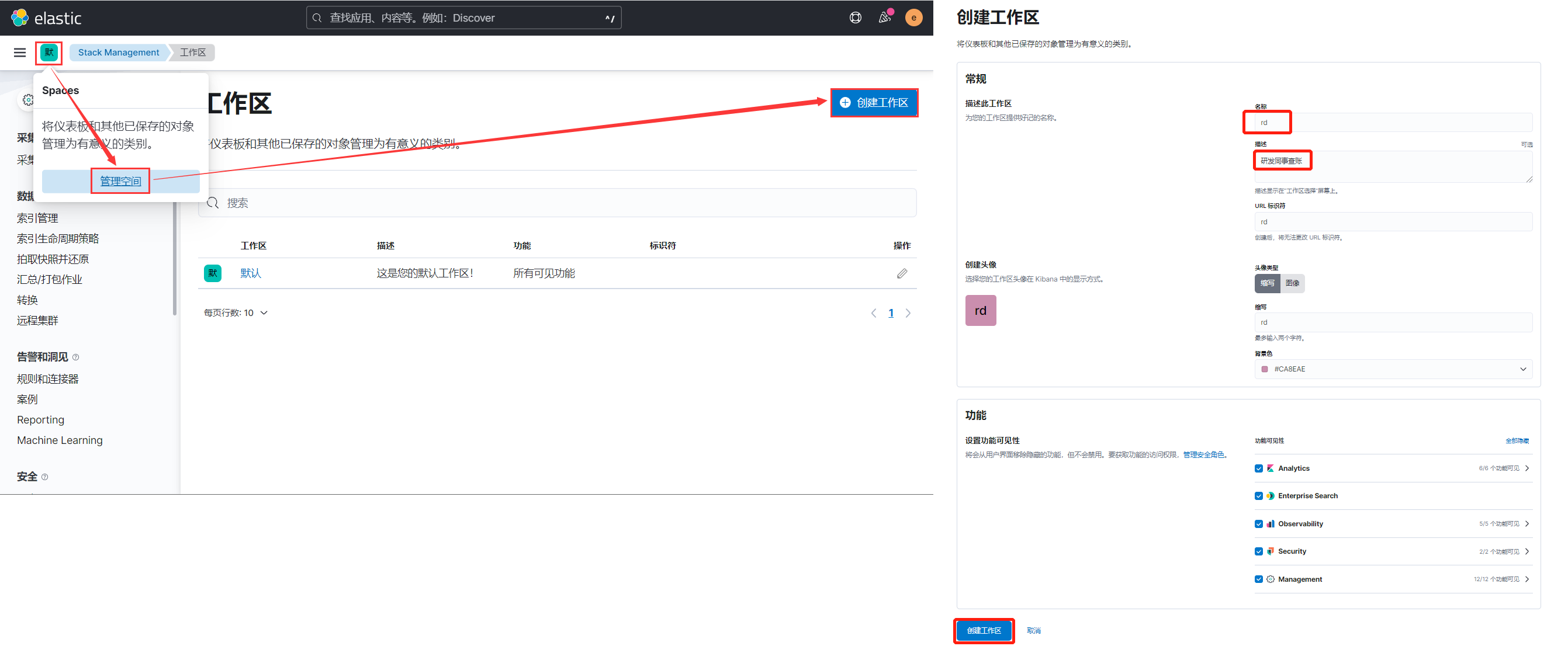This screenshot has width=1568, height=646.
Task: Toggle the Security visibility checkbox
Action: (1258, 551)
